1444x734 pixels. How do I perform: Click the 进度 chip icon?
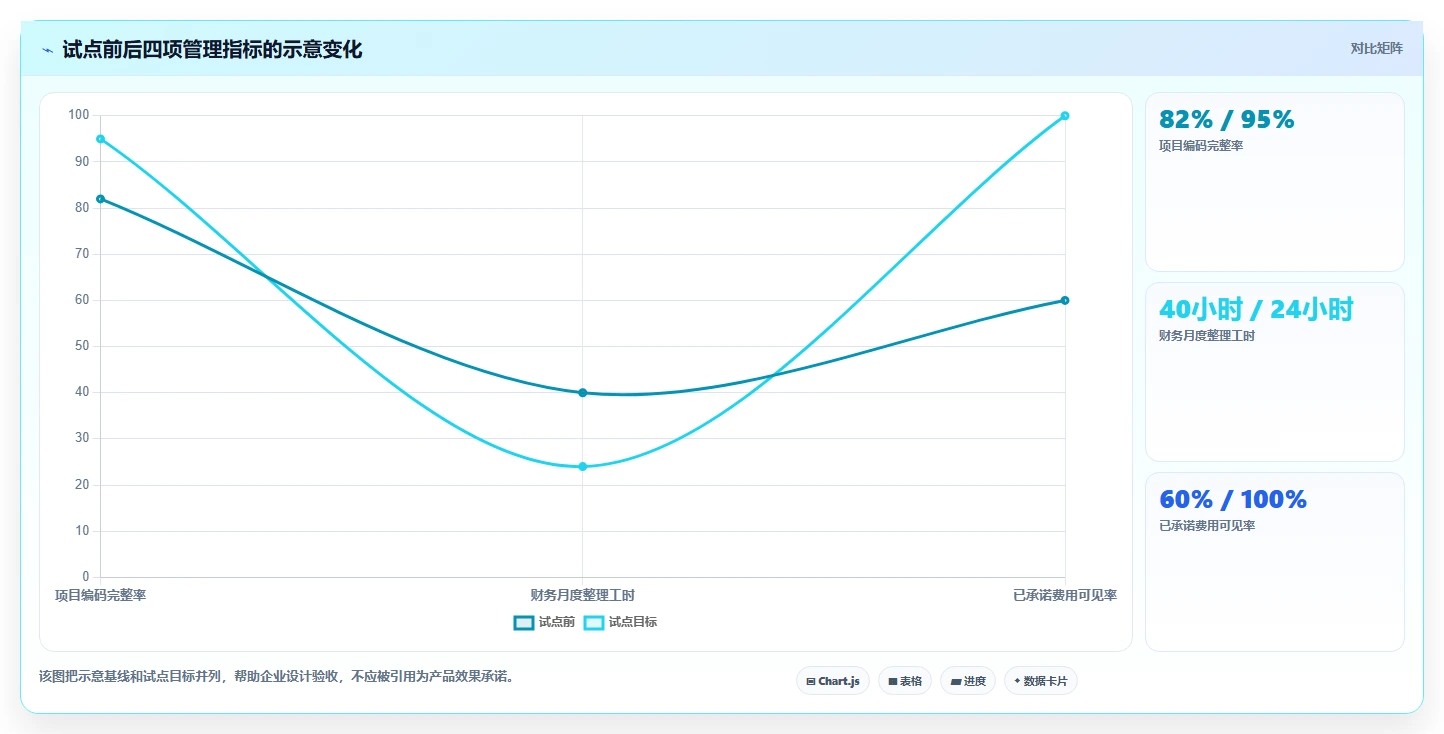pyautogui.click(x=955, y=681)
